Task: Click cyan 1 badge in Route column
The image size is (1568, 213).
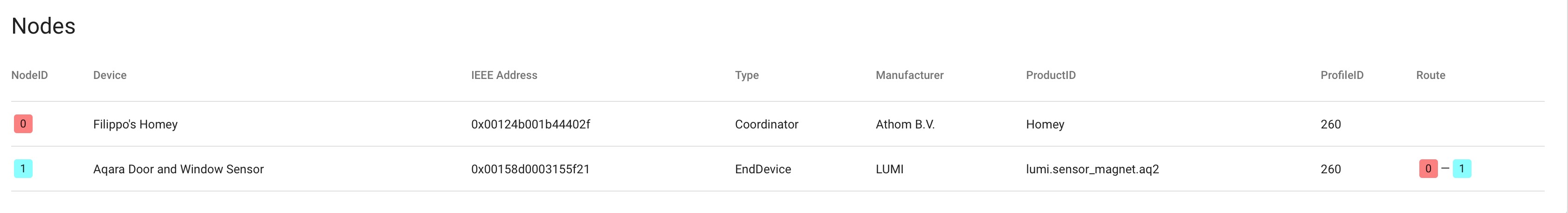Action: click(x=1461, y=169)
